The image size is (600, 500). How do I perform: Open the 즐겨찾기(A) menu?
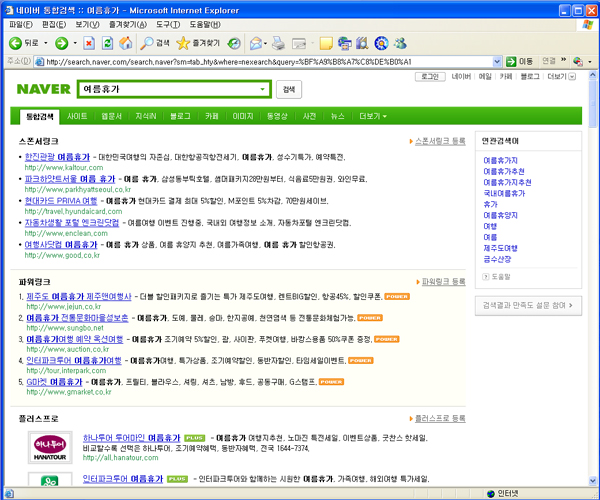[x=128, y=24]
